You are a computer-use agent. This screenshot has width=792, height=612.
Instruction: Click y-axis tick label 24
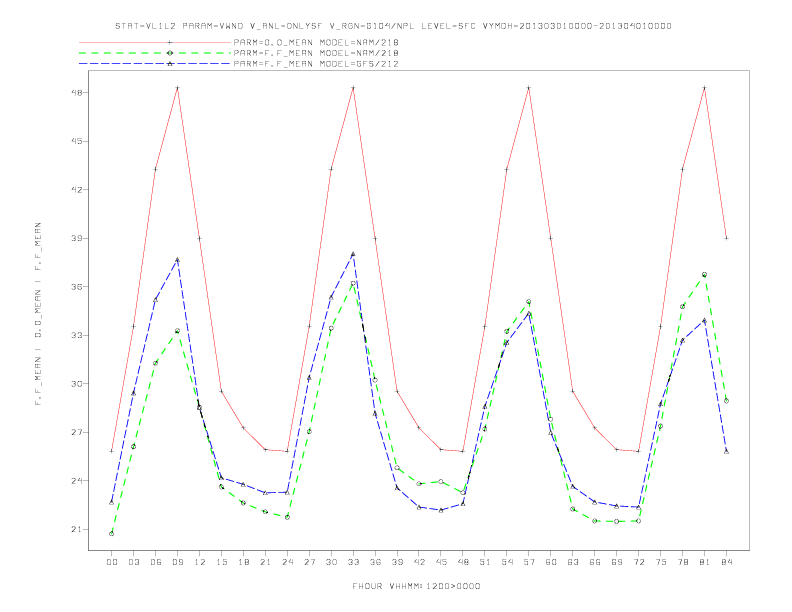(x=77, y=481)
